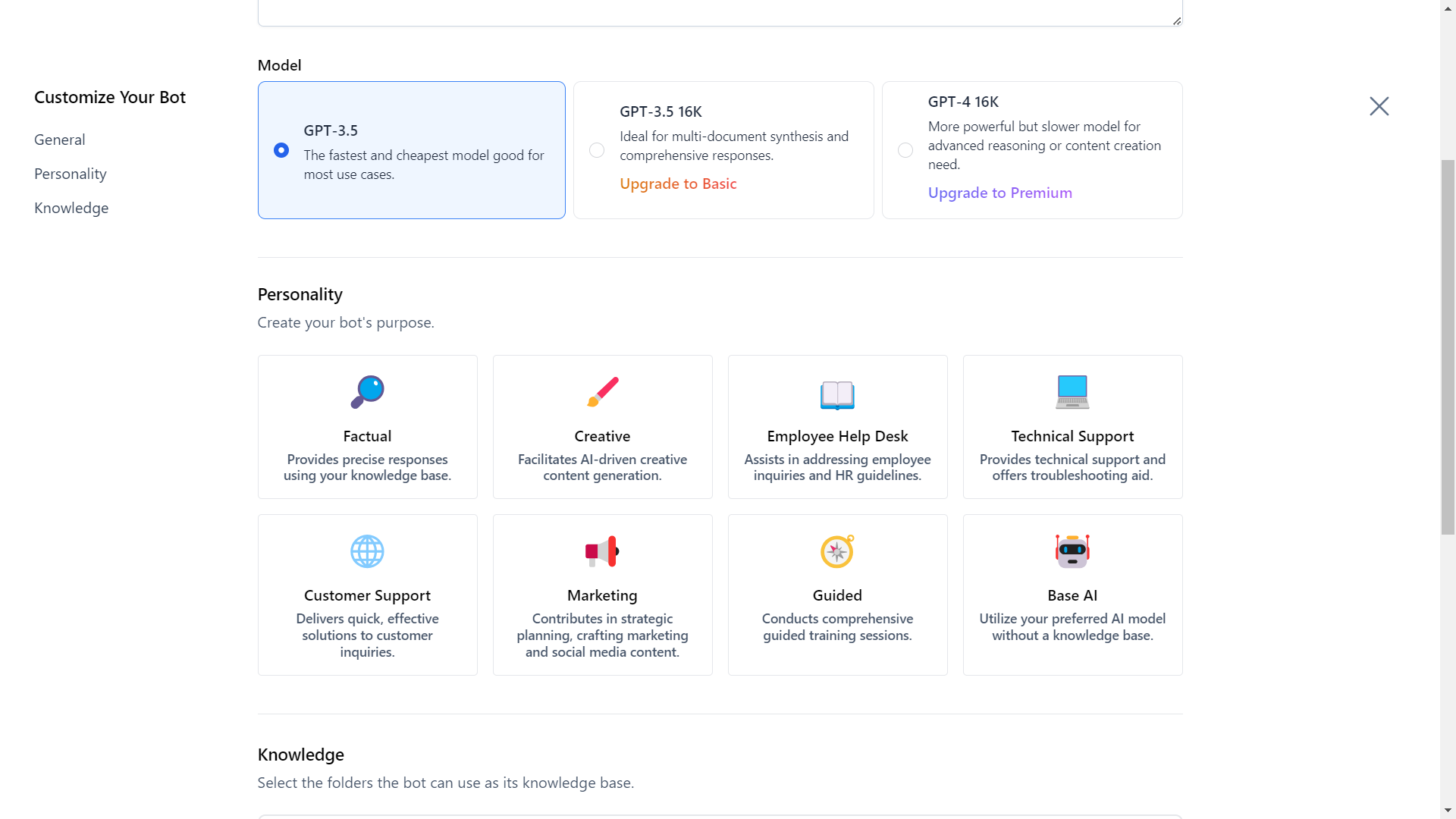Click 'Provides precise responses' description
Viewport: 1456px width, 819px height.
click(367, 467)
